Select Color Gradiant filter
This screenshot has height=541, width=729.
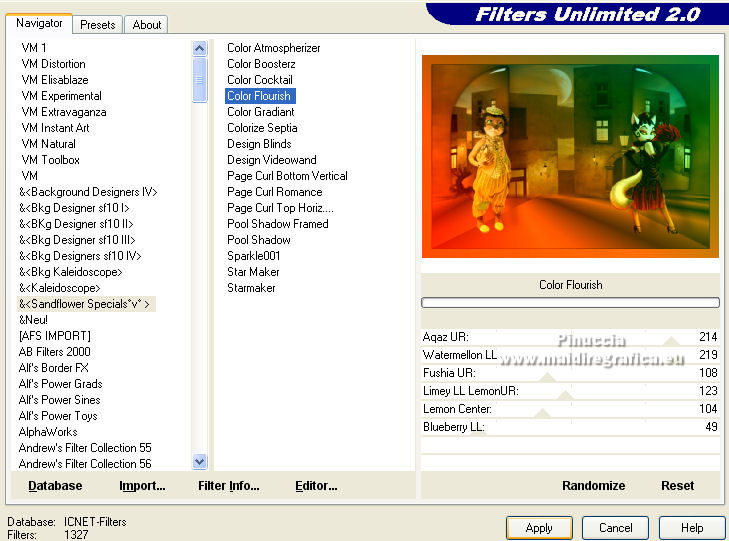(x=260, y=112)
